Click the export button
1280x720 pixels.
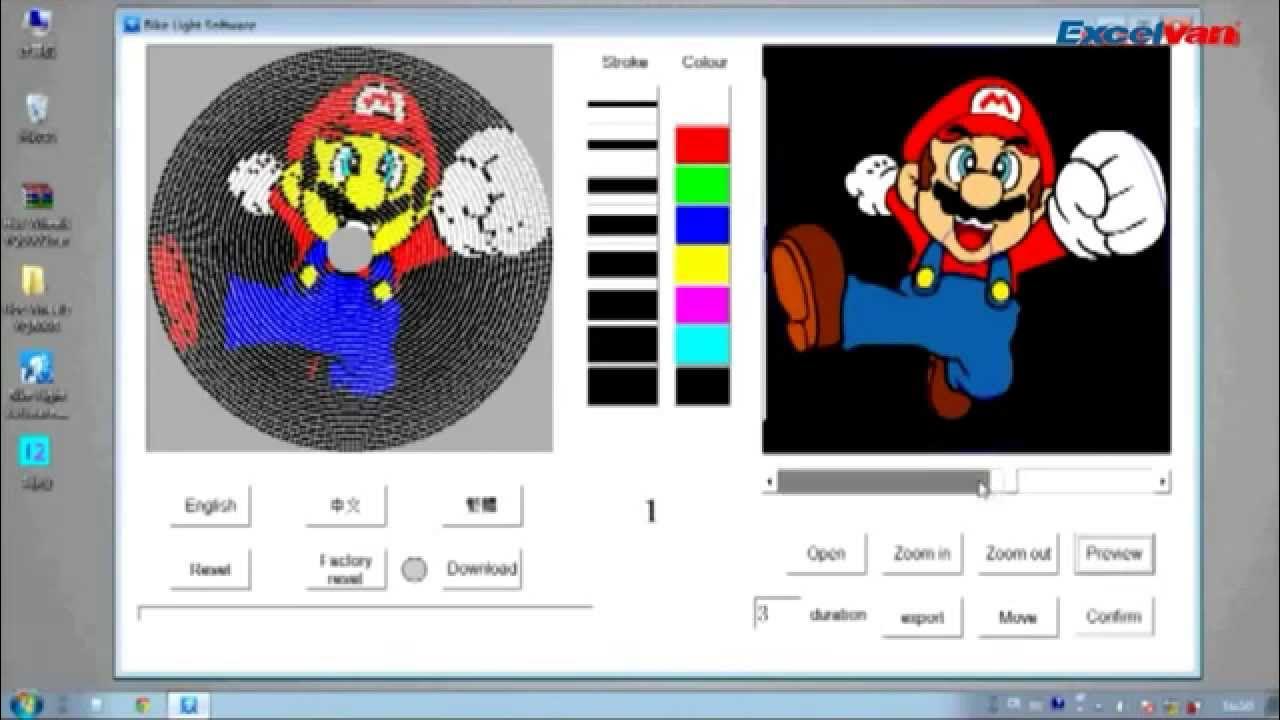pyautogui.click(x=922, y=617)
